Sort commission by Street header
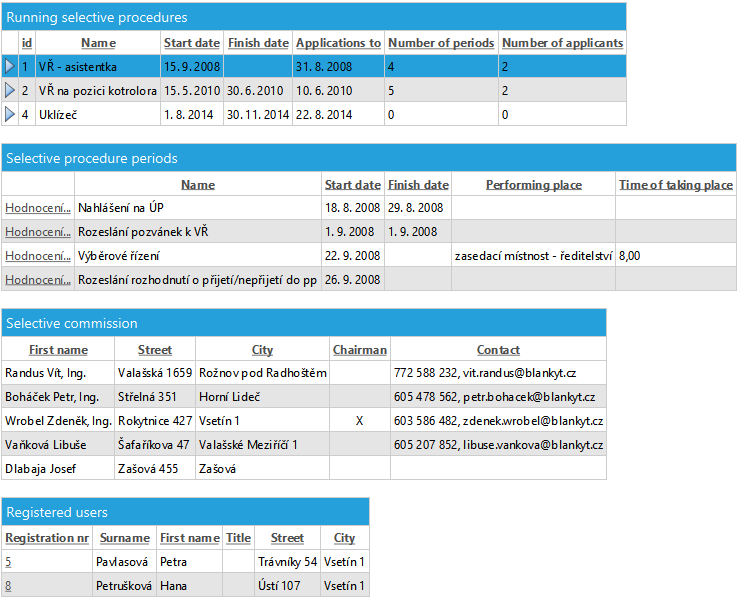Screen dimensions: 737x597 155,350
